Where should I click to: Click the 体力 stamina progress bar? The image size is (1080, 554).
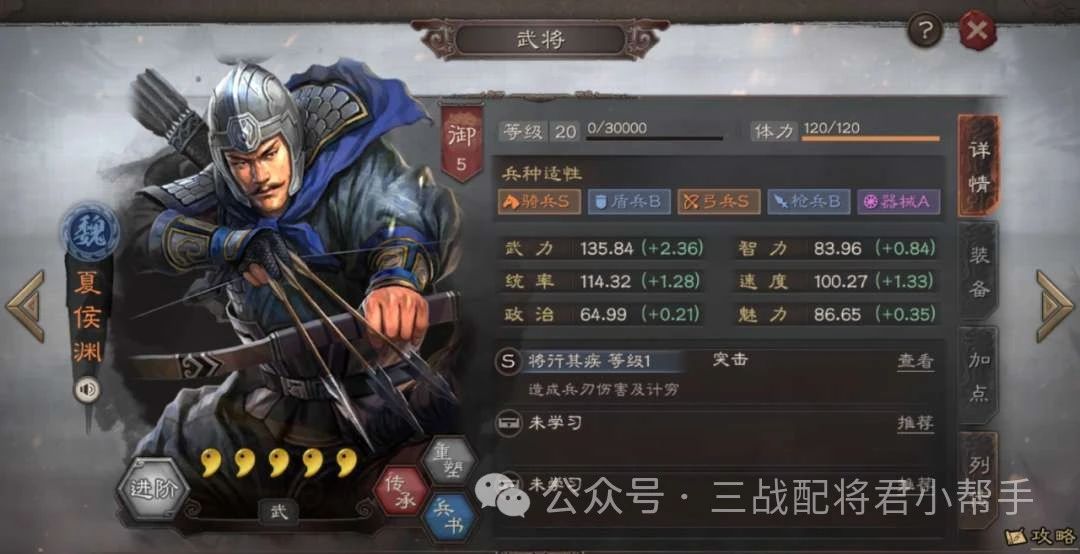pos(871,138)
